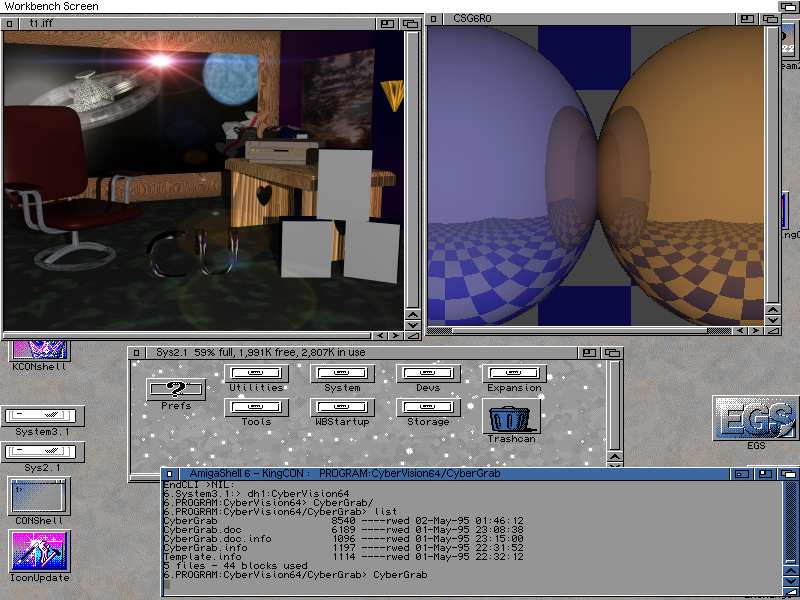Click the t1.iff scroll up arrow
Viewport: 800px width, 600px height.
point(412,314)
